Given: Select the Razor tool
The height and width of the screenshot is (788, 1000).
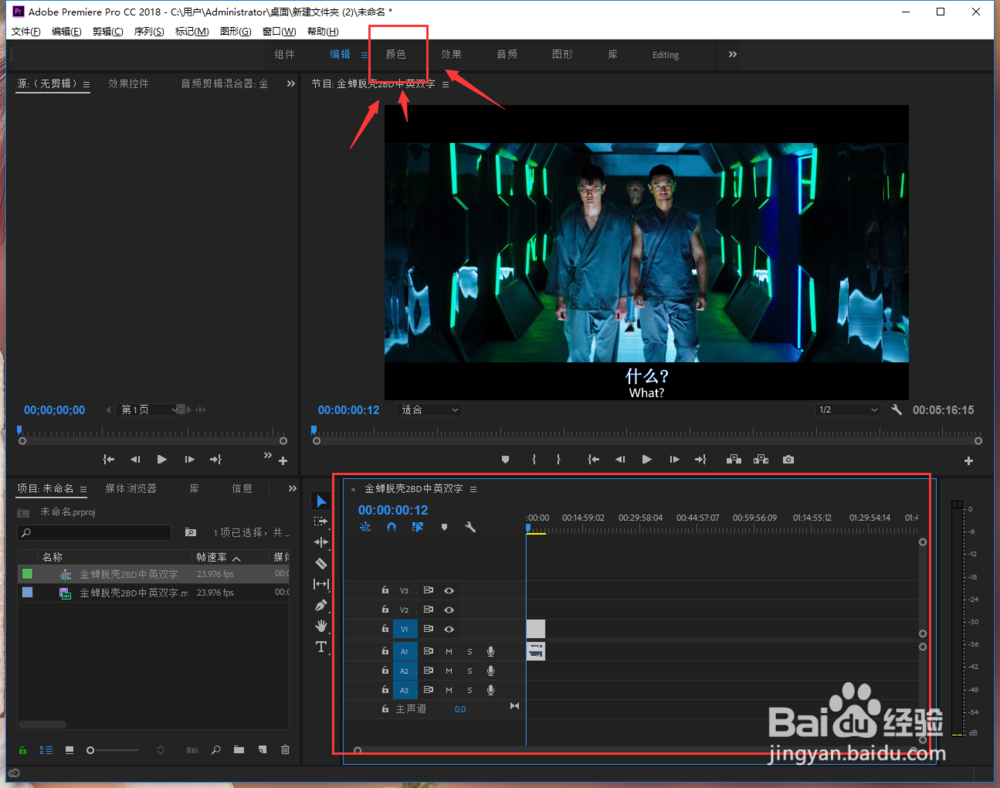Looking at the screenshot, I should point(321,564).
